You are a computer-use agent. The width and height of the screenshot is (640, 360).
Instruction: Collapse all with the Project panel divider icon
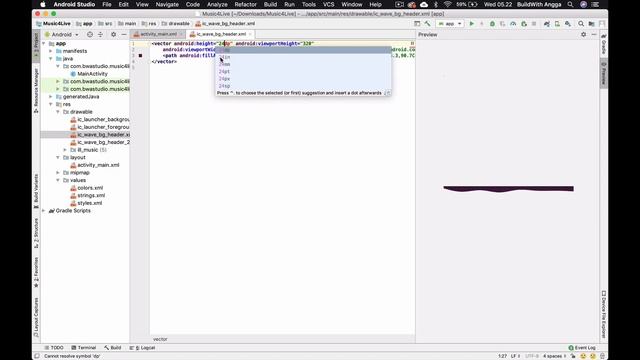pyautogui.click(x=100, y=35)
